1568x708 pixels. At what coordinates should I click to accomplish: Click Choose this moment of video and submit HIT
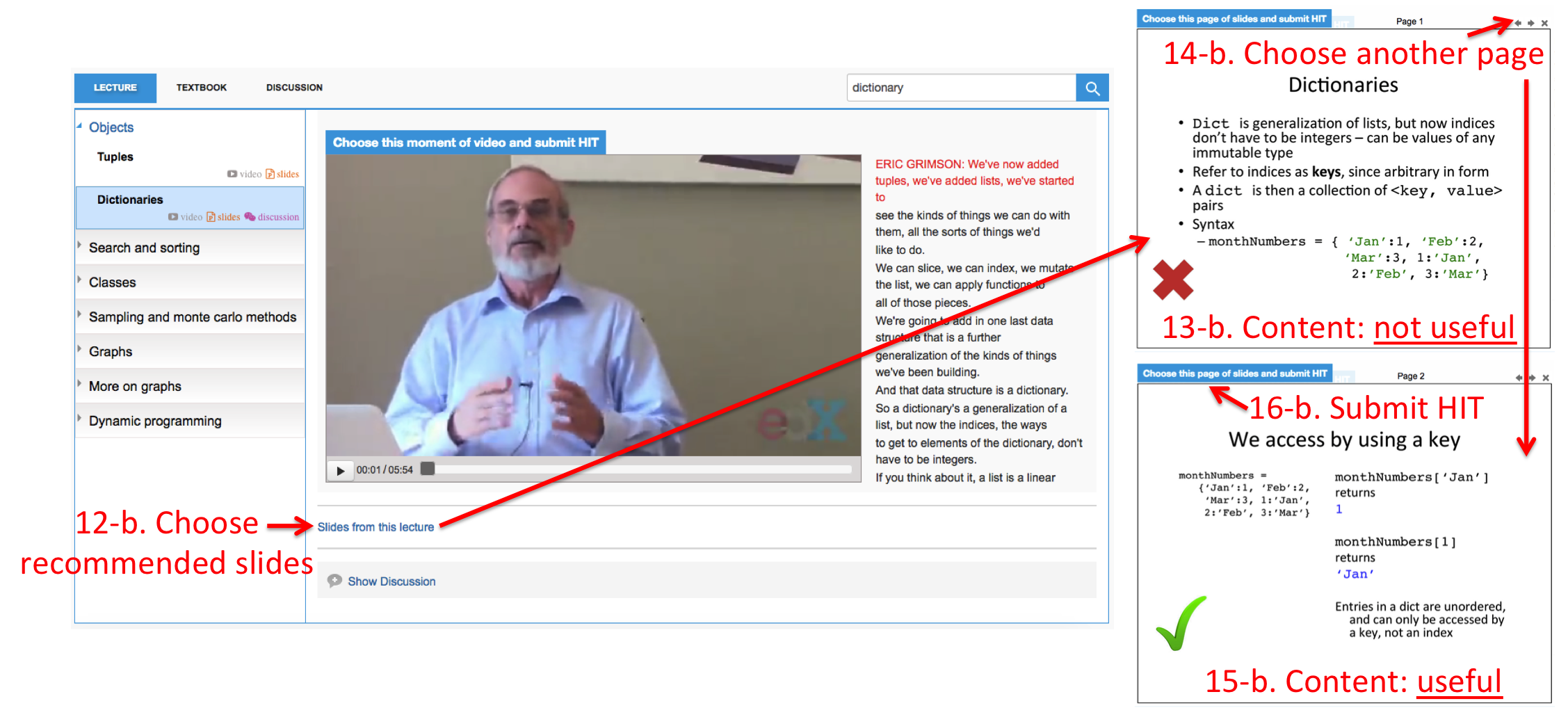(465, 143)
